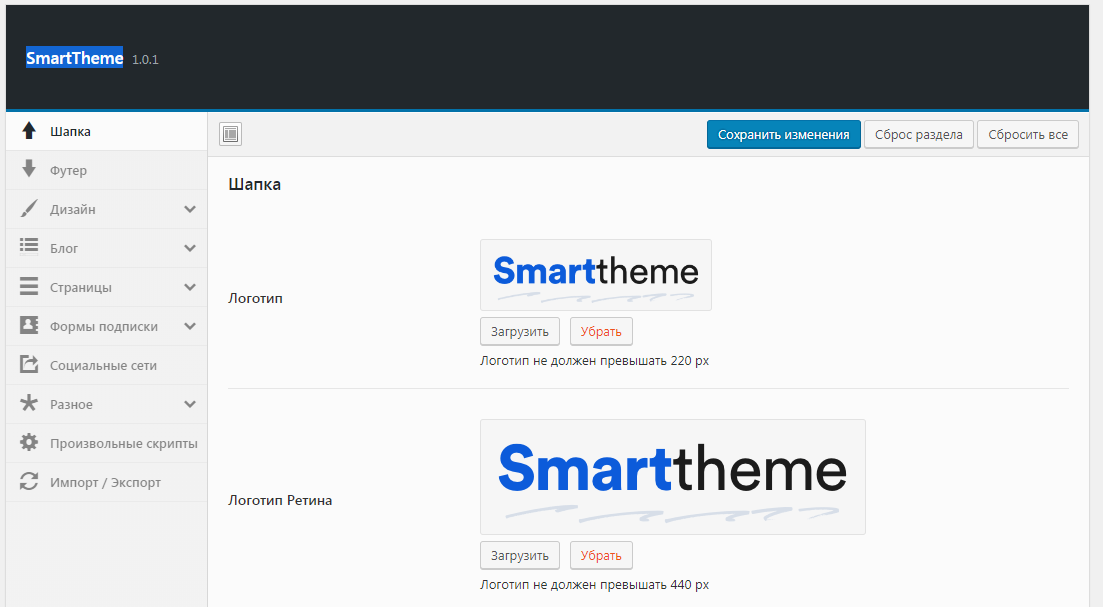Click the up arrow icon beside Шапка
Screen dimensions: 1103x607
(x=29, y=131)
